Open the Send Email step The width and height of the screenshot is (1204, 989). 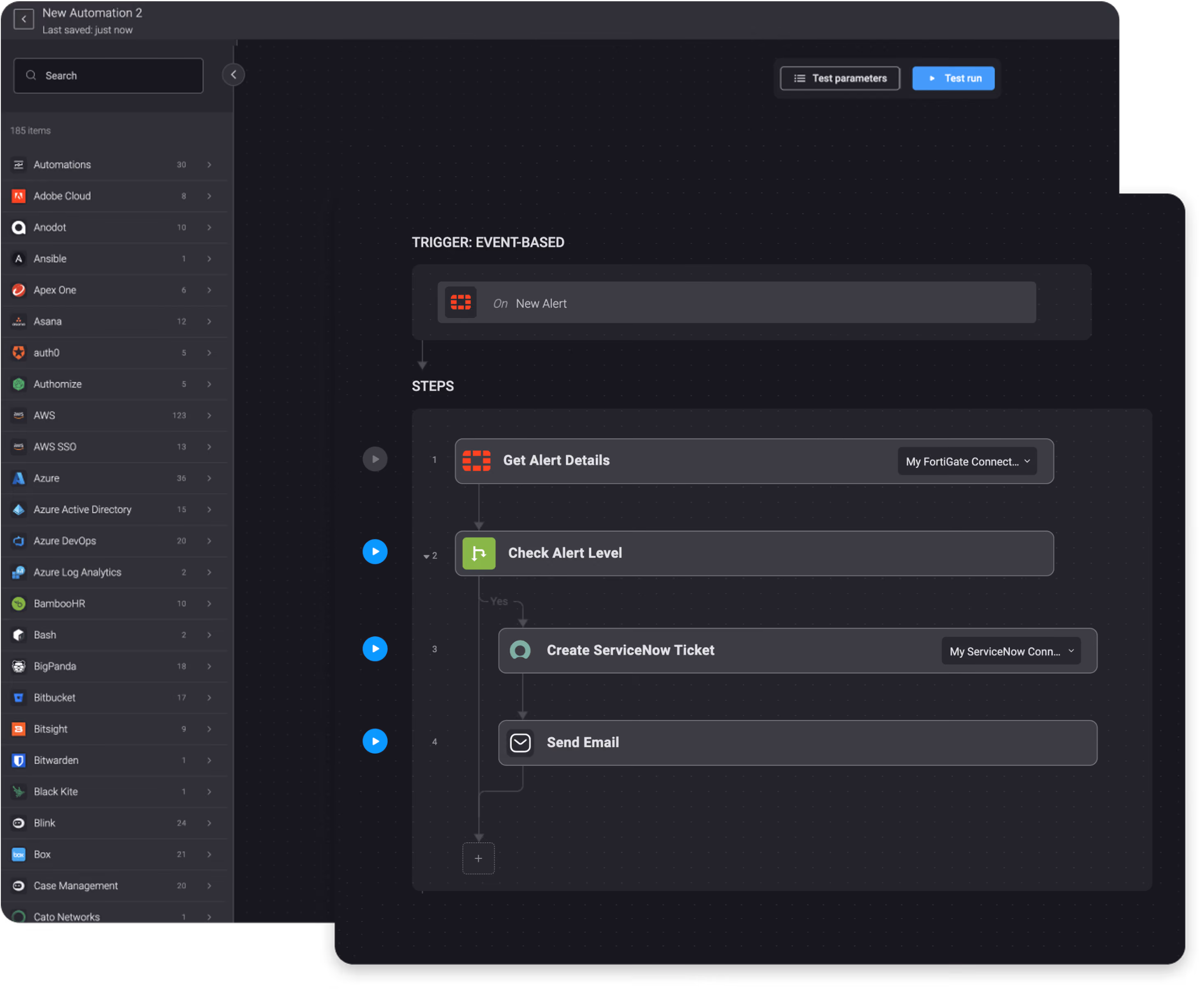[x=798, y=743]
